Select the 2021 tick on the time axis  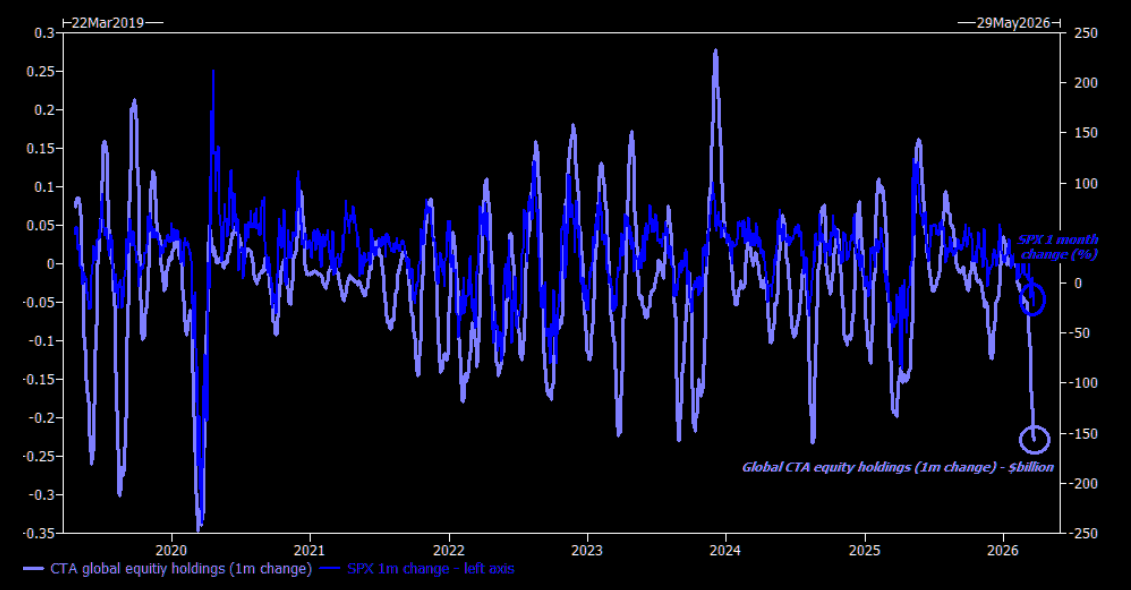point(310,549)
